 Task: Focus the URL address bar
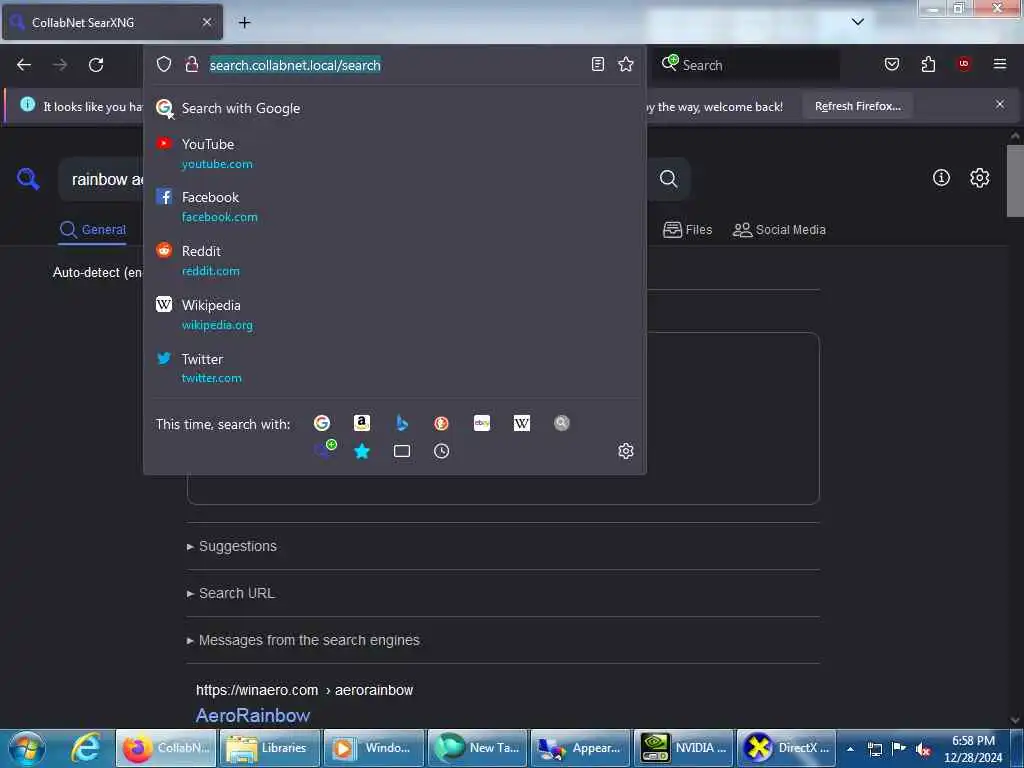click(395, 65)
